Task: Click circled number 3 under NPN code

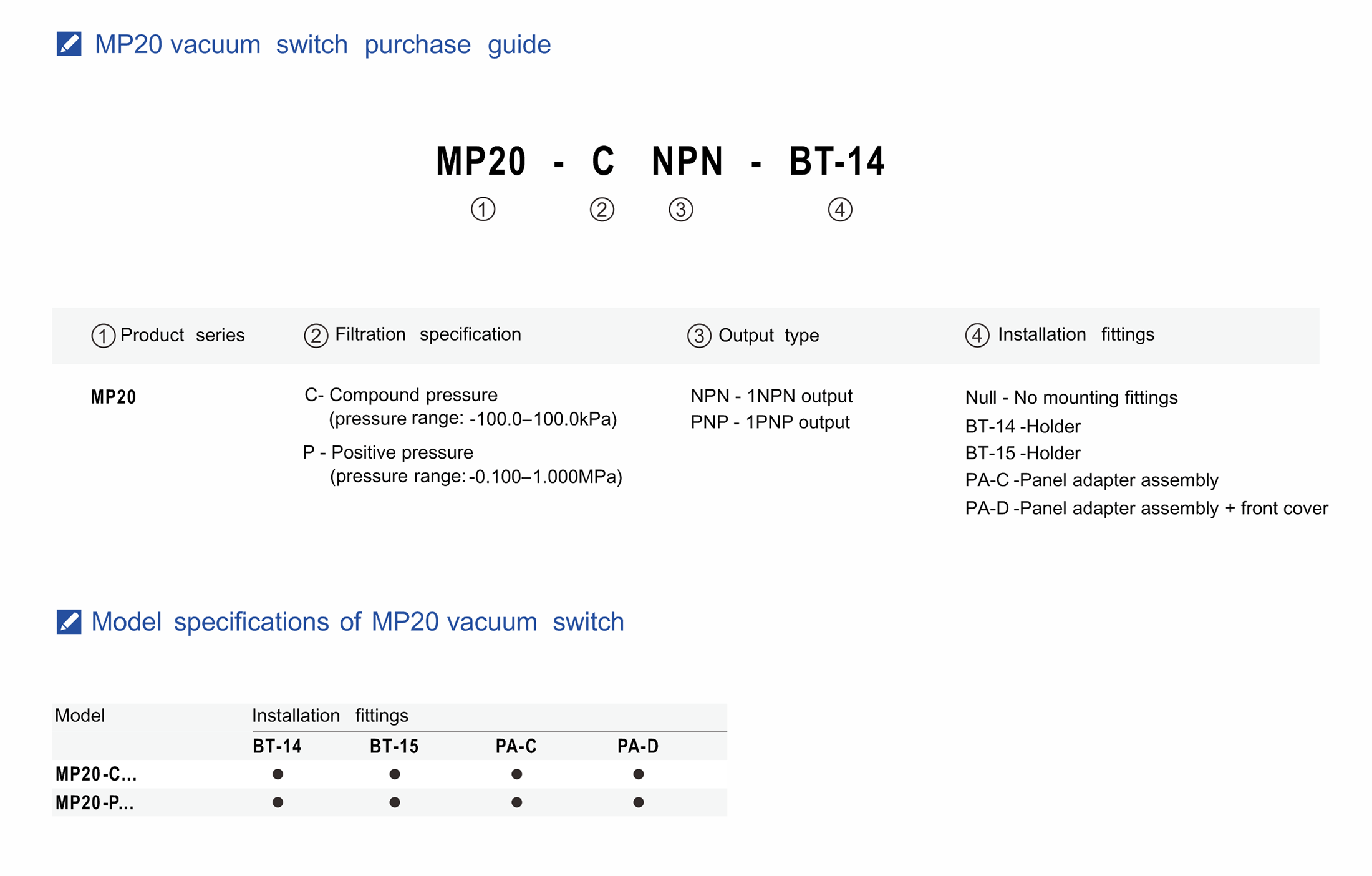Action: coord(680,209)
